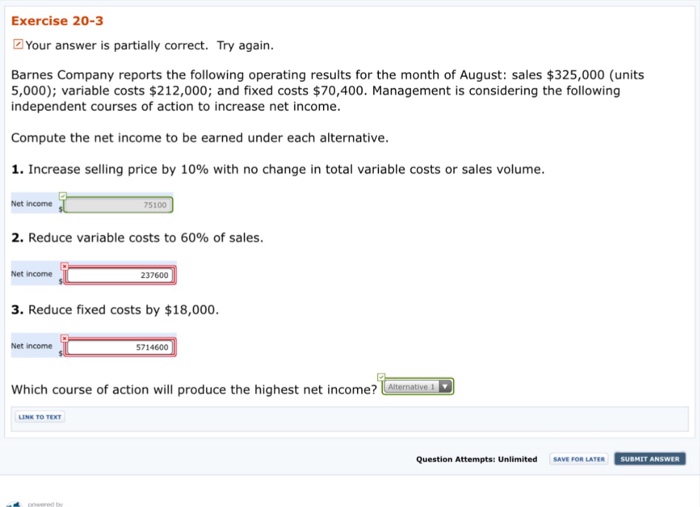Click the Net income label for alternative 2

31,274
